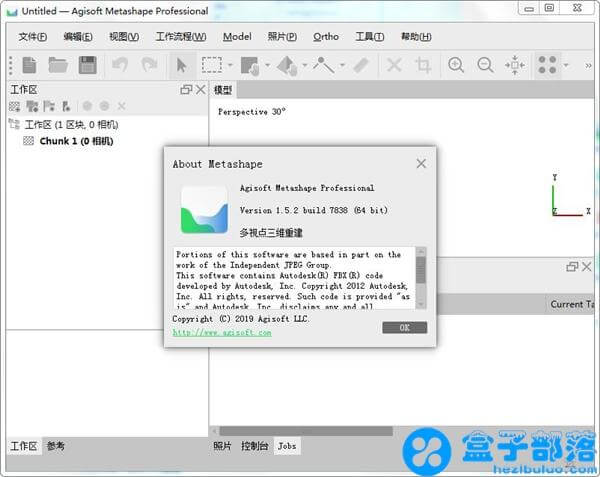Close the 工作区 panel
This screenshot has width=600, height=477.
[x=201, y=90]
